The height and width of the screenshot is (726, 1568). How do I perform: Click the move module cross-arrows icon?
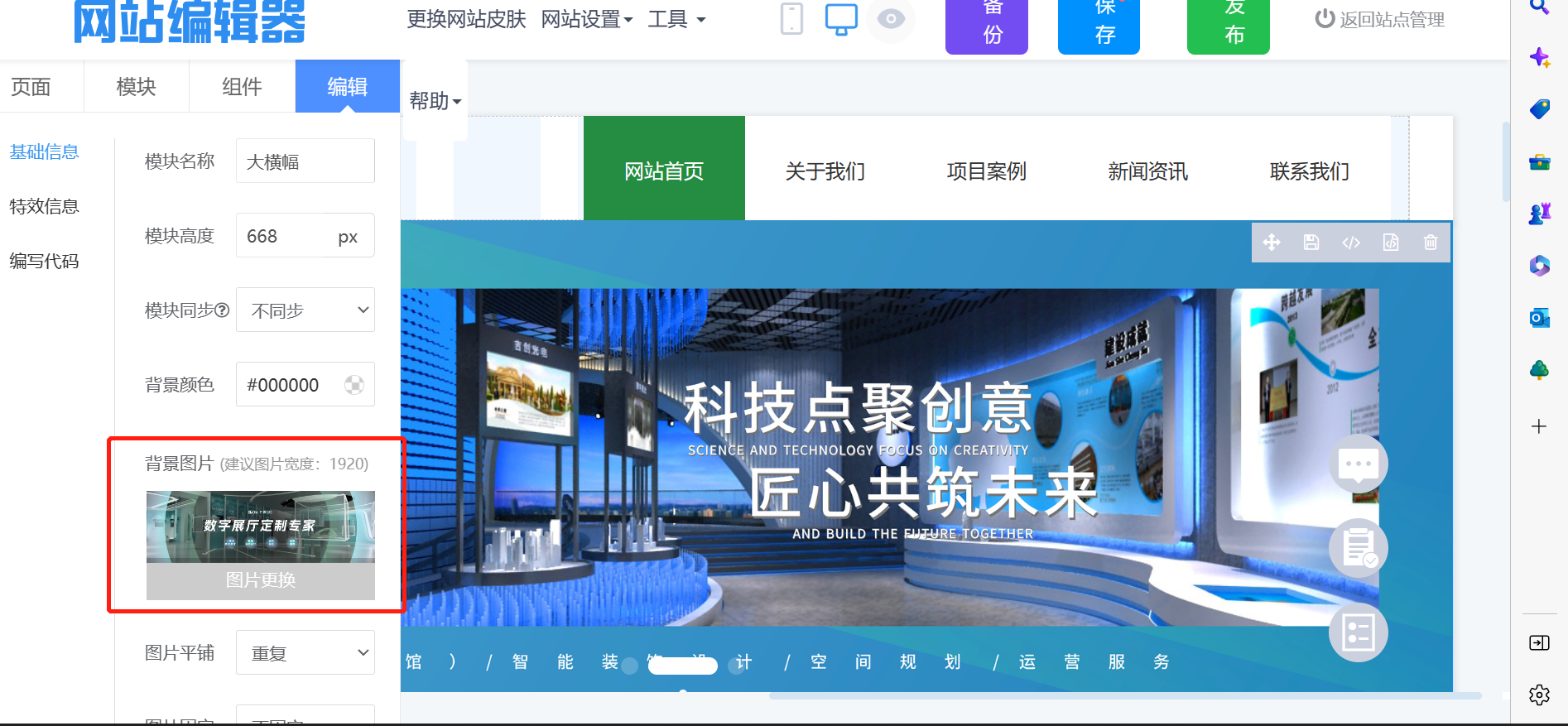click(1272, 242)
